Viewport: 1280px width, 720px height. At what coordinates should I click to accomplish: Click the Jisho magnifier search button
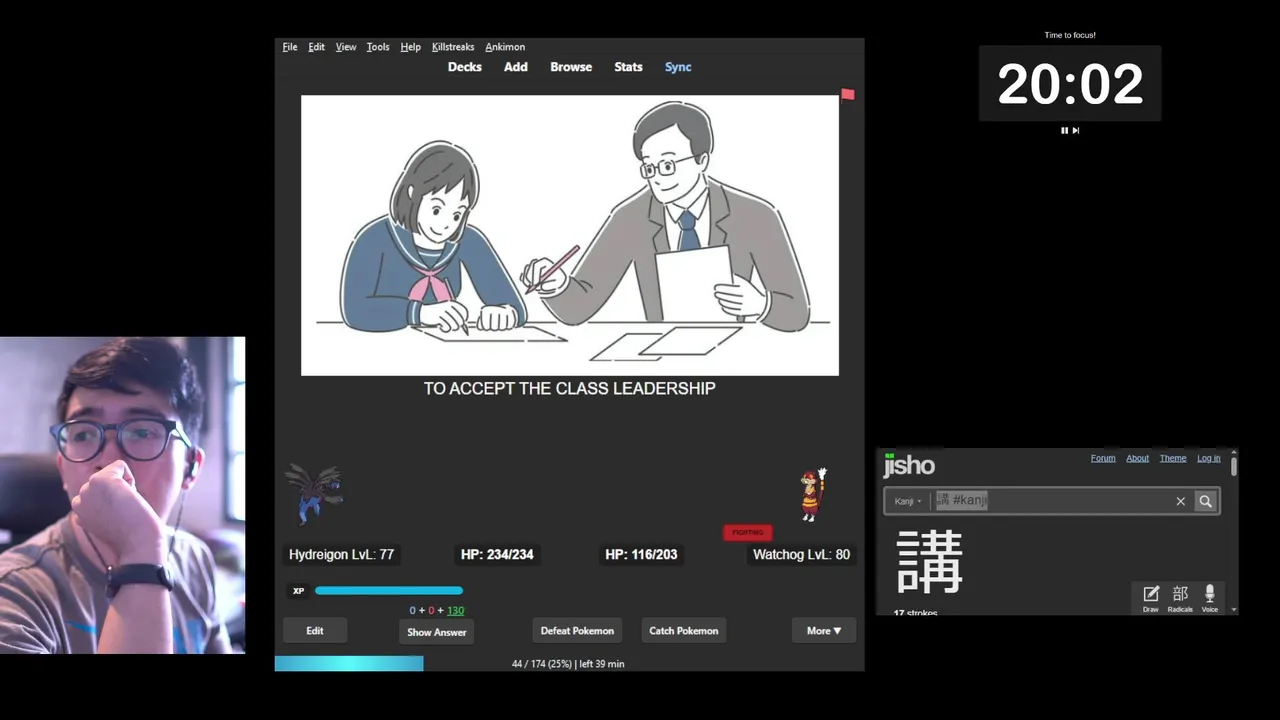[1205, 501]
